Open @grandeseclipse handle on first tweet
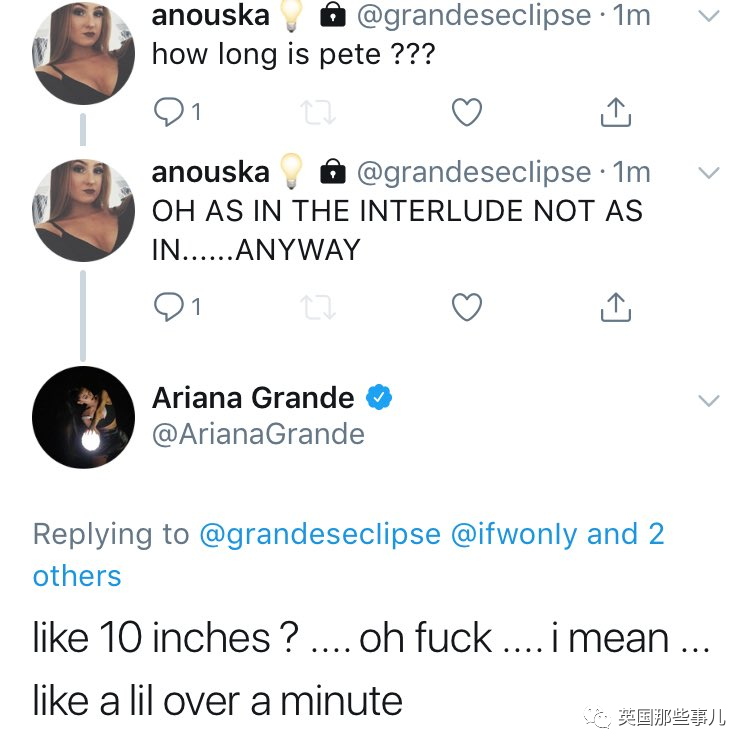The width and height of the screenshot is (750, 750). [474, 16]
